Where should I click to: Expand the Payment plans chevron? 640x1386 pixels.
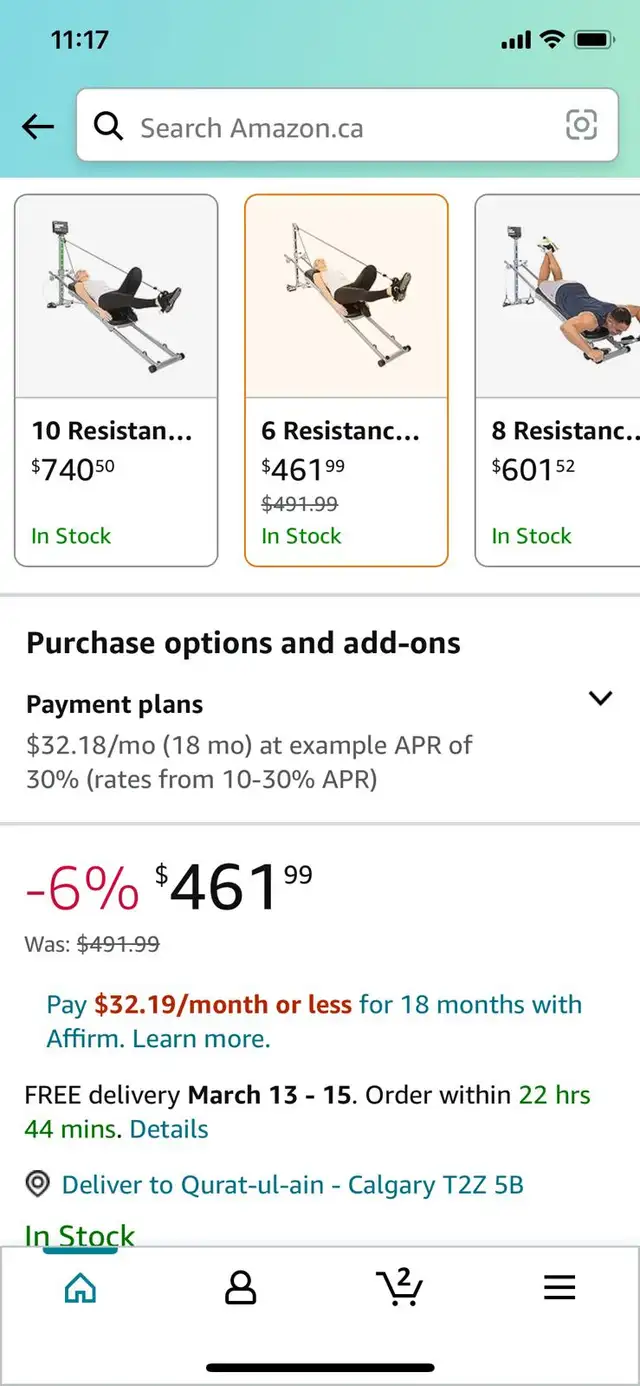(600, 698)
